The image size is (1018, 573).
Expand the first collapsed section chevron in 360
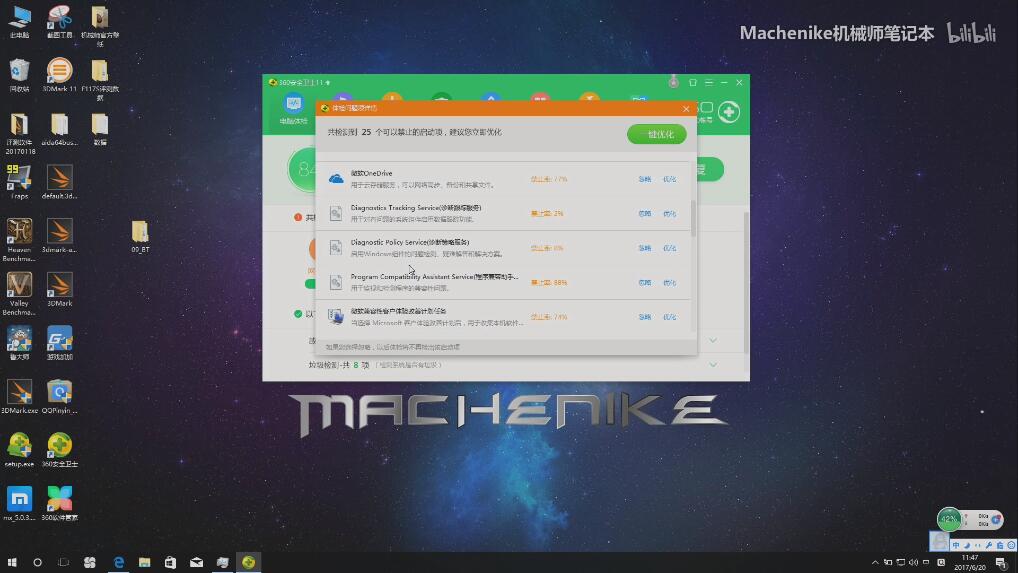pos(713,340)
